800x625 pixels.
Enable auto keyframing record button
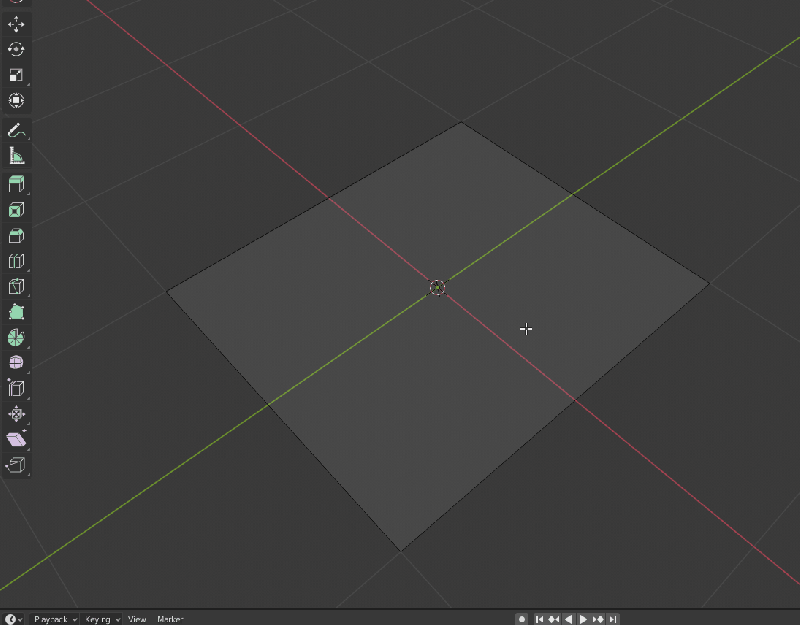pyautogui.click(x=522, y=618)
